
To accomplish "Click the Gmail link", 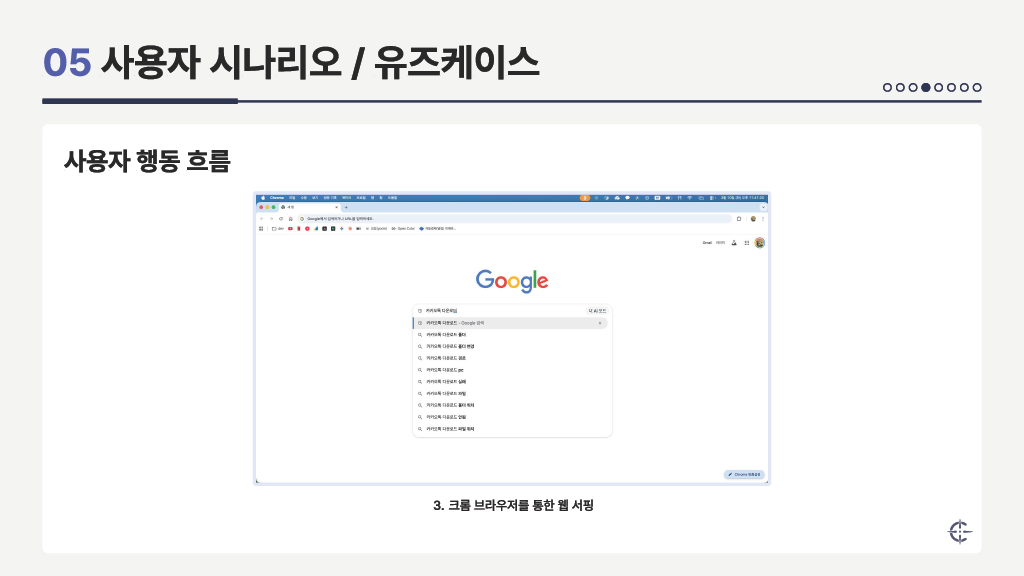I will [706, 242].
